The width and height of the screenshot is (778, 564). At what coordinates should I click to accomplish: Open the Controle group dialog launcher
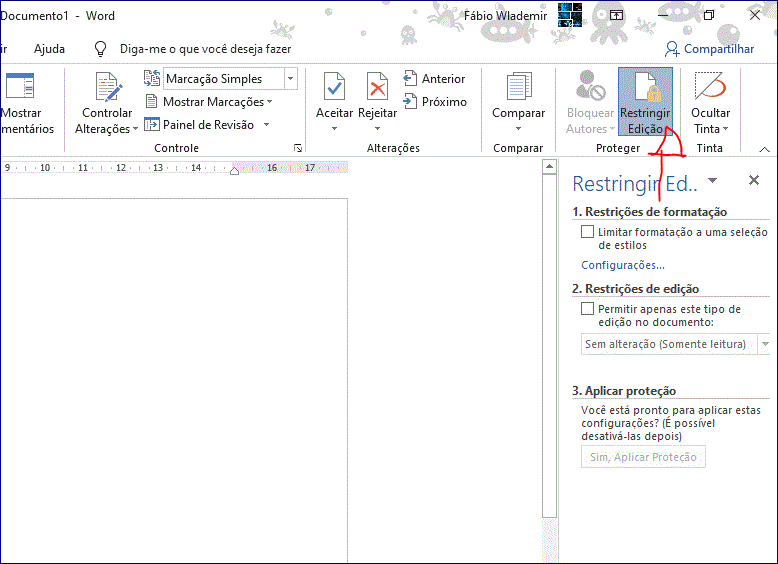(298, 148)
